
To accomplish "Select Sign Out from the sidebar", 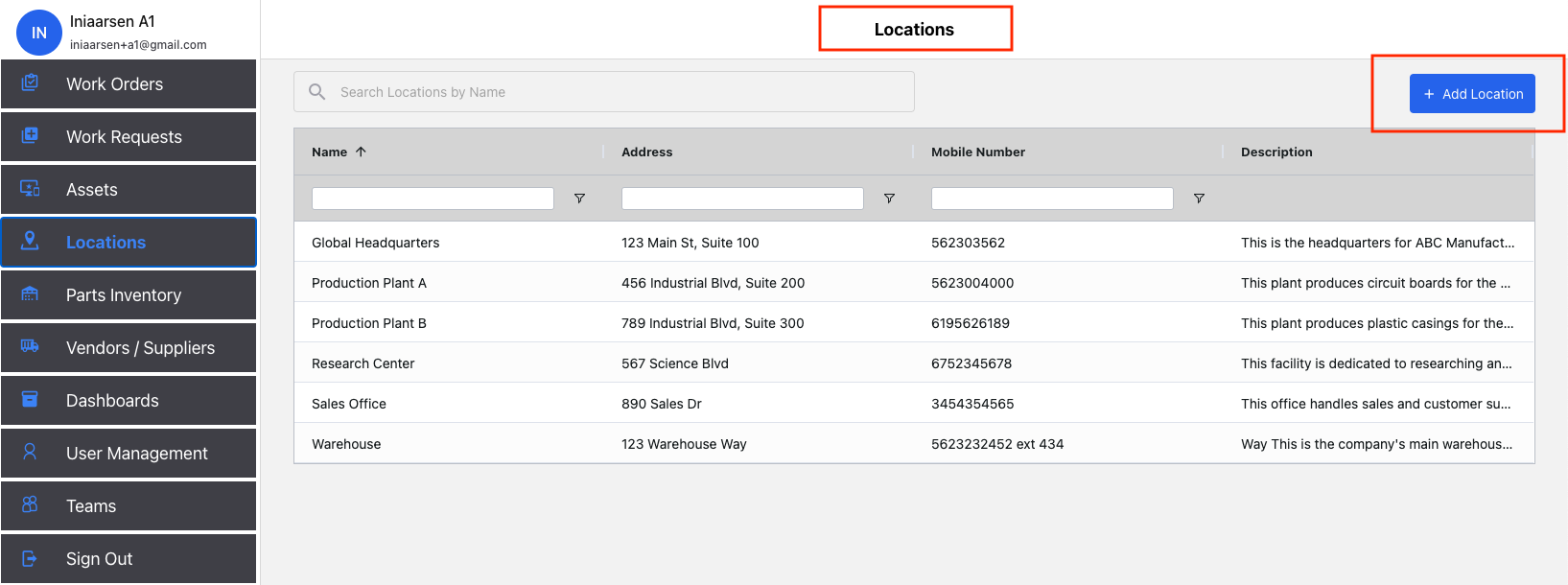I will coord(129,559).
